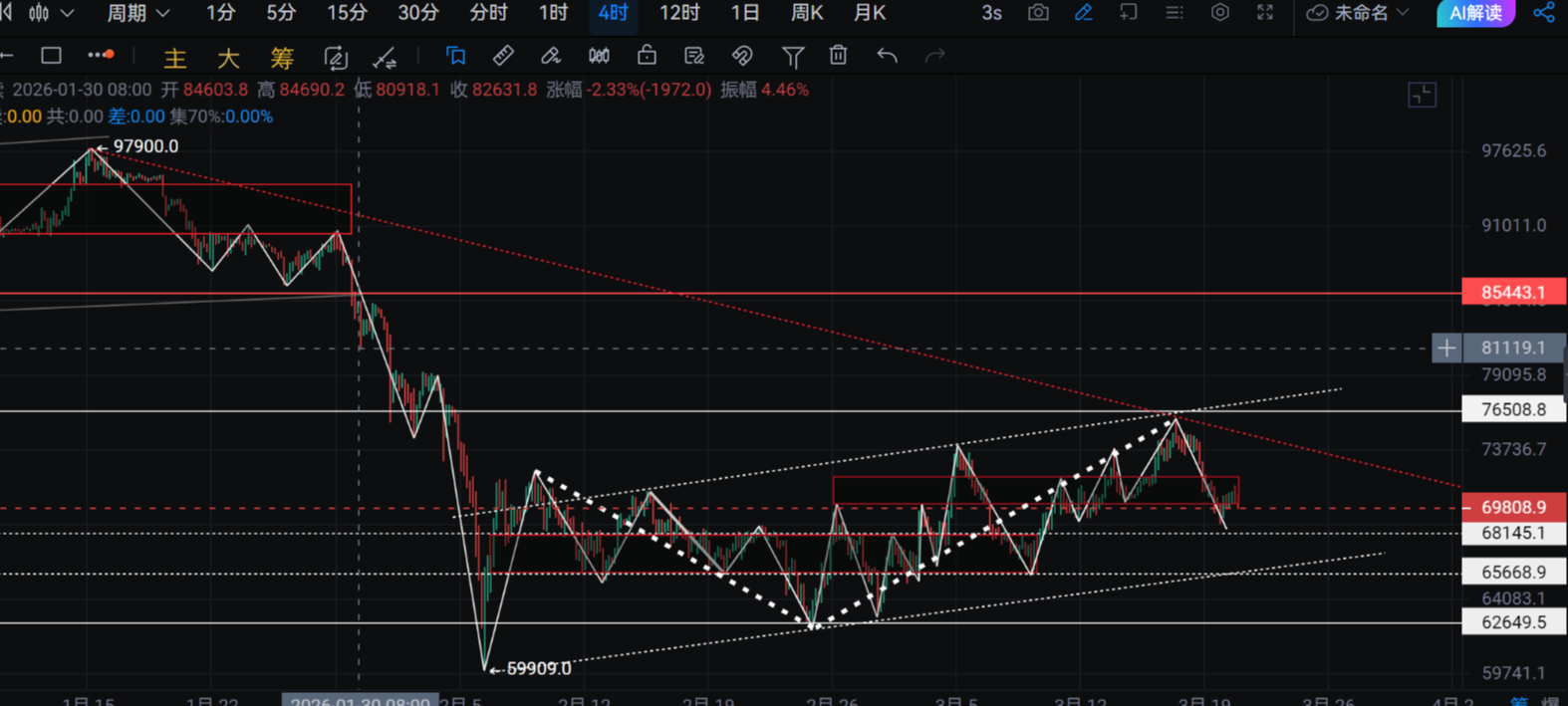Open the candlestick chart type dropdown

[x=50, y=13]
